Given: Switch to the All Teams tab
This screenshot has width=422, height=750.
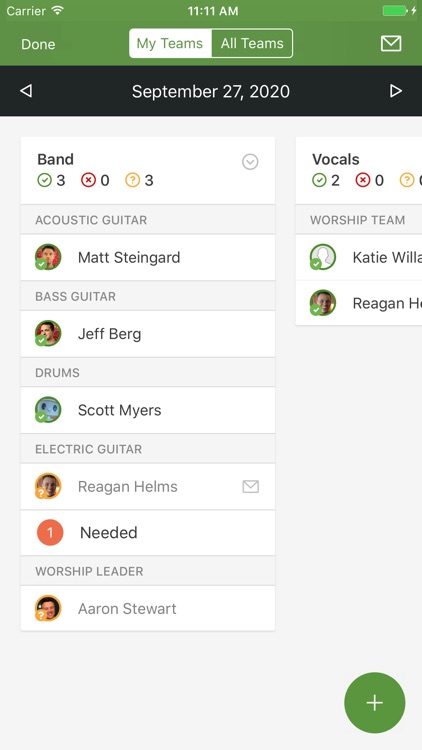Looking at the screenshot, I should pyautogui.click(x=252, y=44).
